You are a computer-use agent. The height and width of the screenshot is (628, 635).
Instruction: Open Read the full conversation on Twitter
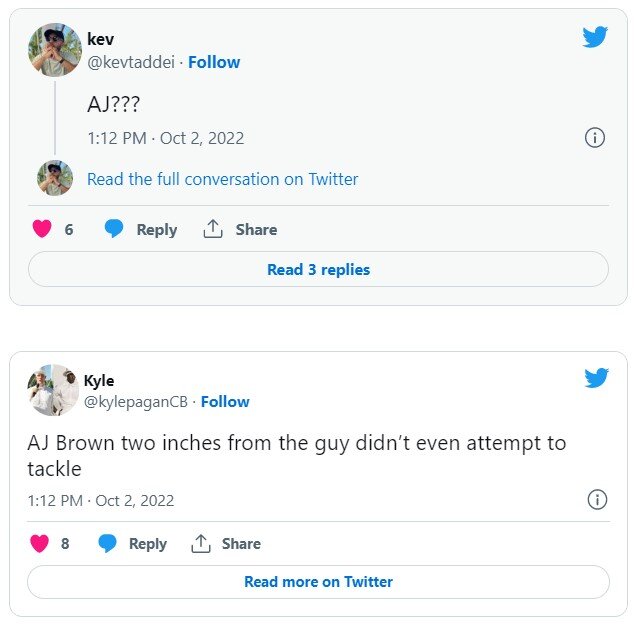pyautogui.click(x=222, y=179)
